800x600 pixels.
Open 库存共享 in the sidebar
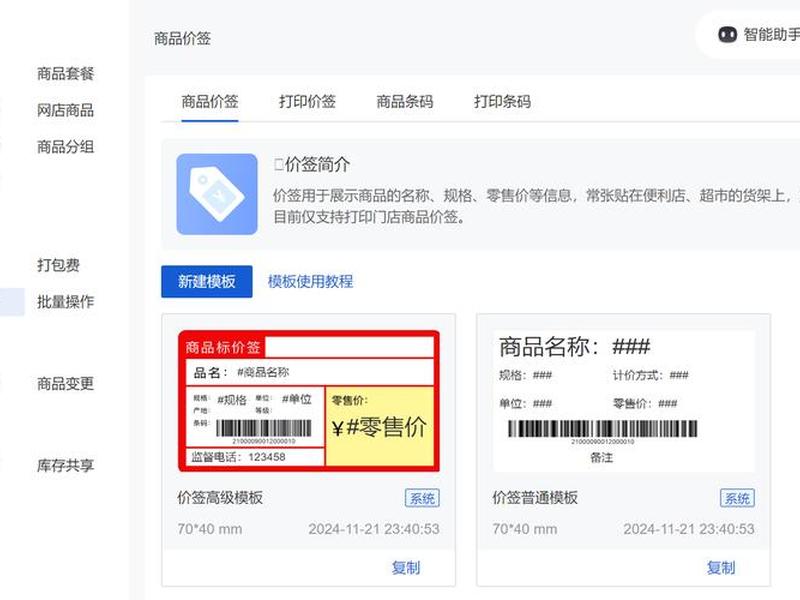(65, 465)
